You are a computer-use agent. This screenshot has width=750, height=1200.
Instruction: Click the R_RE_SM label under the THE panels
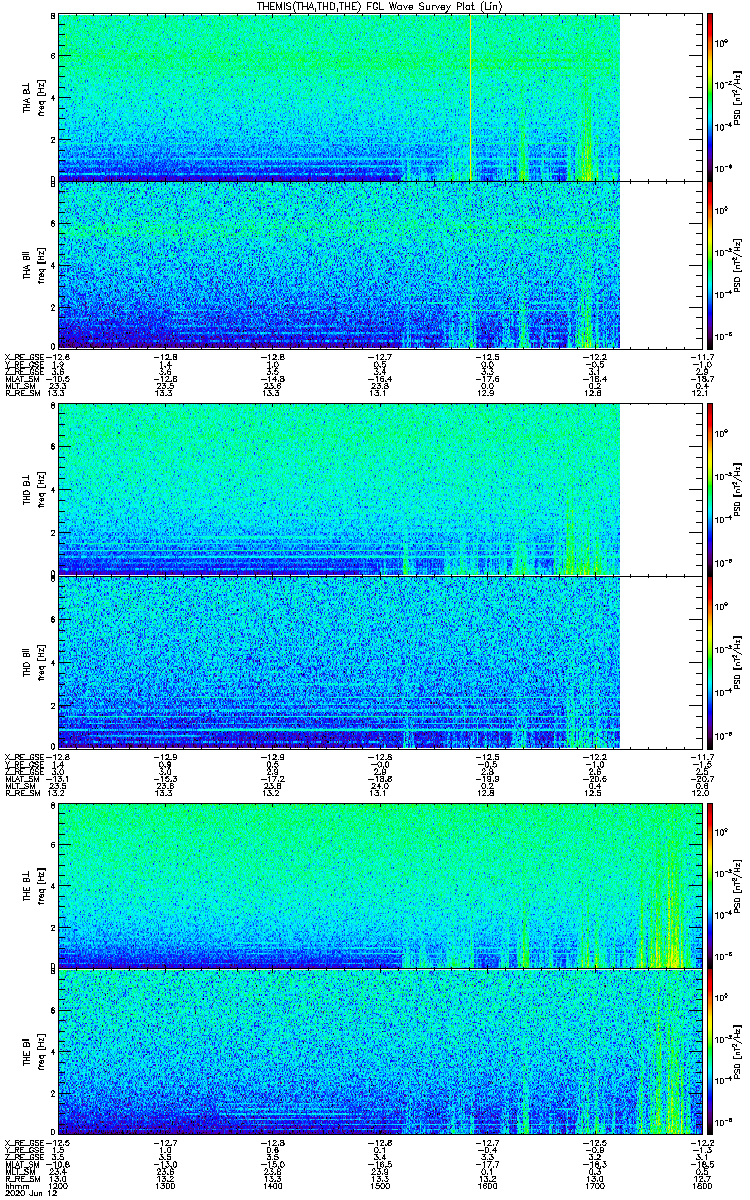pyautogui.click(x=23, y=1180)
